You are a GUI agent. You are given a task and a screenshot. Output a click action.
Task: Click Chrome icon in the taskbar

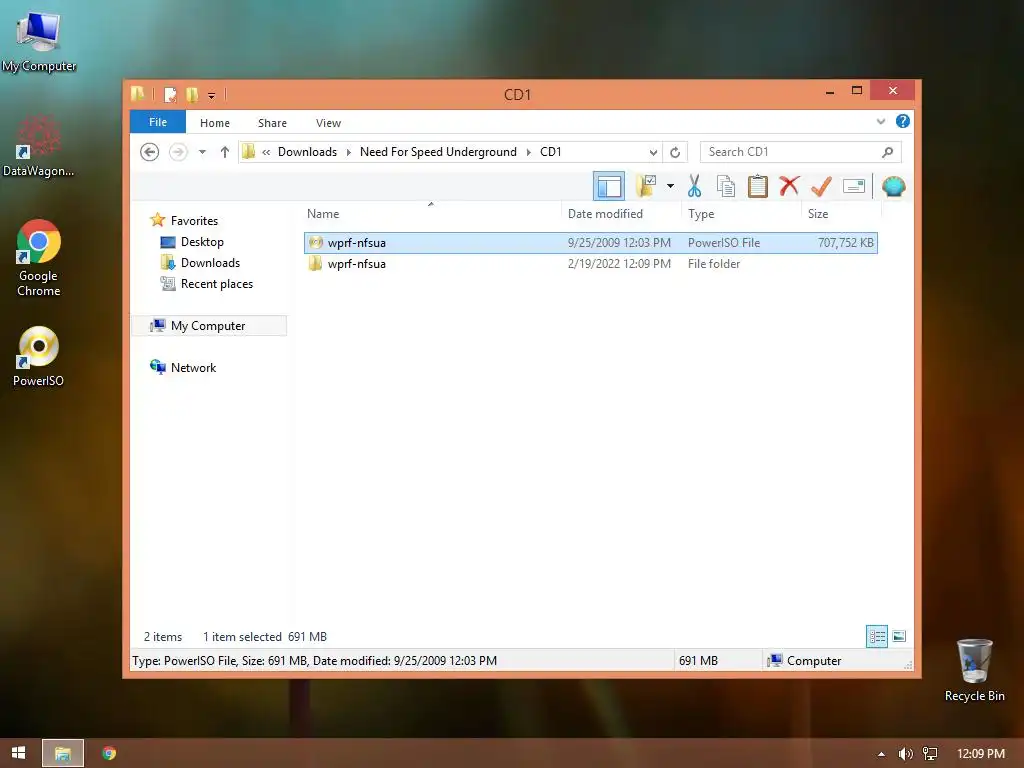(x=109, y=753)
